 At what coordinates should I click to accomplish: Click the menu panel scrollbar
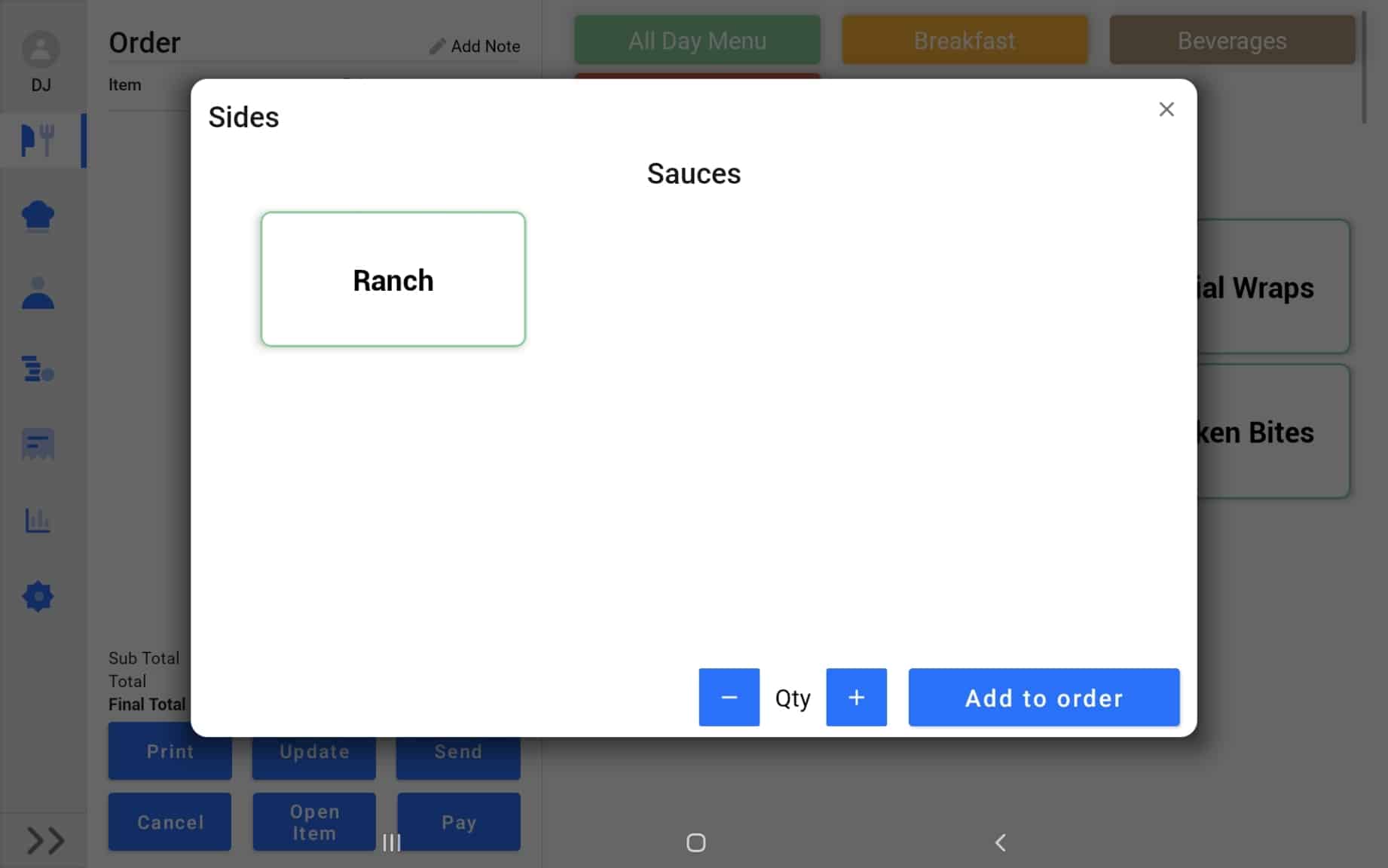pyautogui.click(x=1364, y=68)
